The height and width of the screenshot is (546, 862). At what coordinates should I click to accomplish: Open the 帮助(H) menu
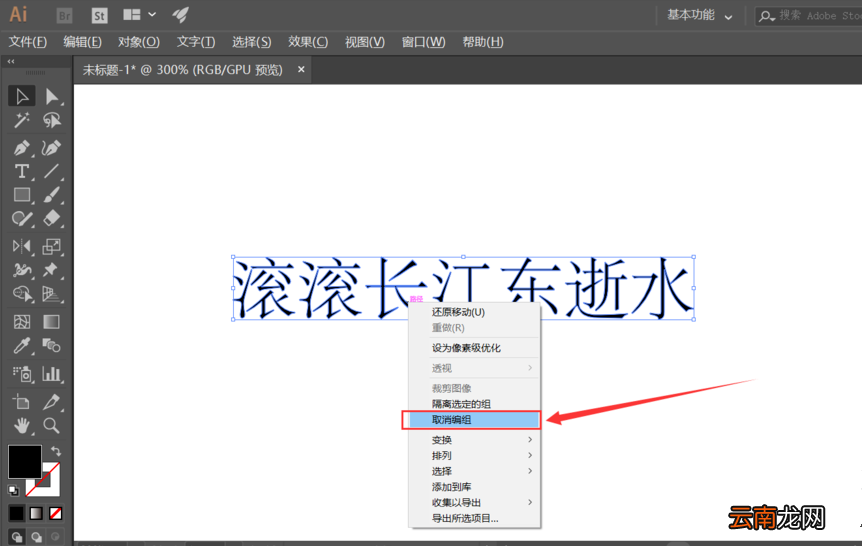tap(483, 42)
